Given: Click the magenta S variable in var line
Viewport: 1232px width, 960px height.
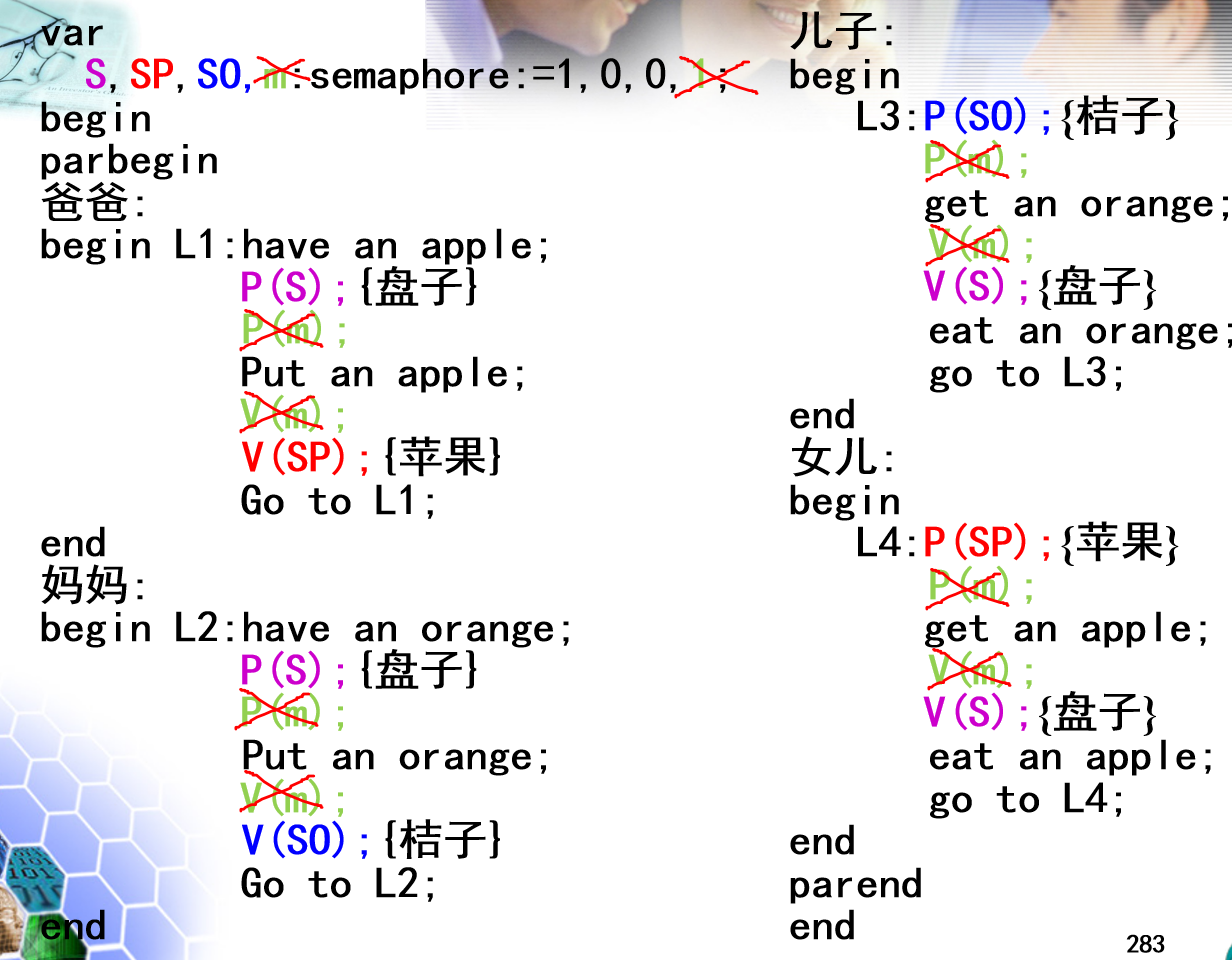Looking at the screenshot, I should [x=96, y=75].
